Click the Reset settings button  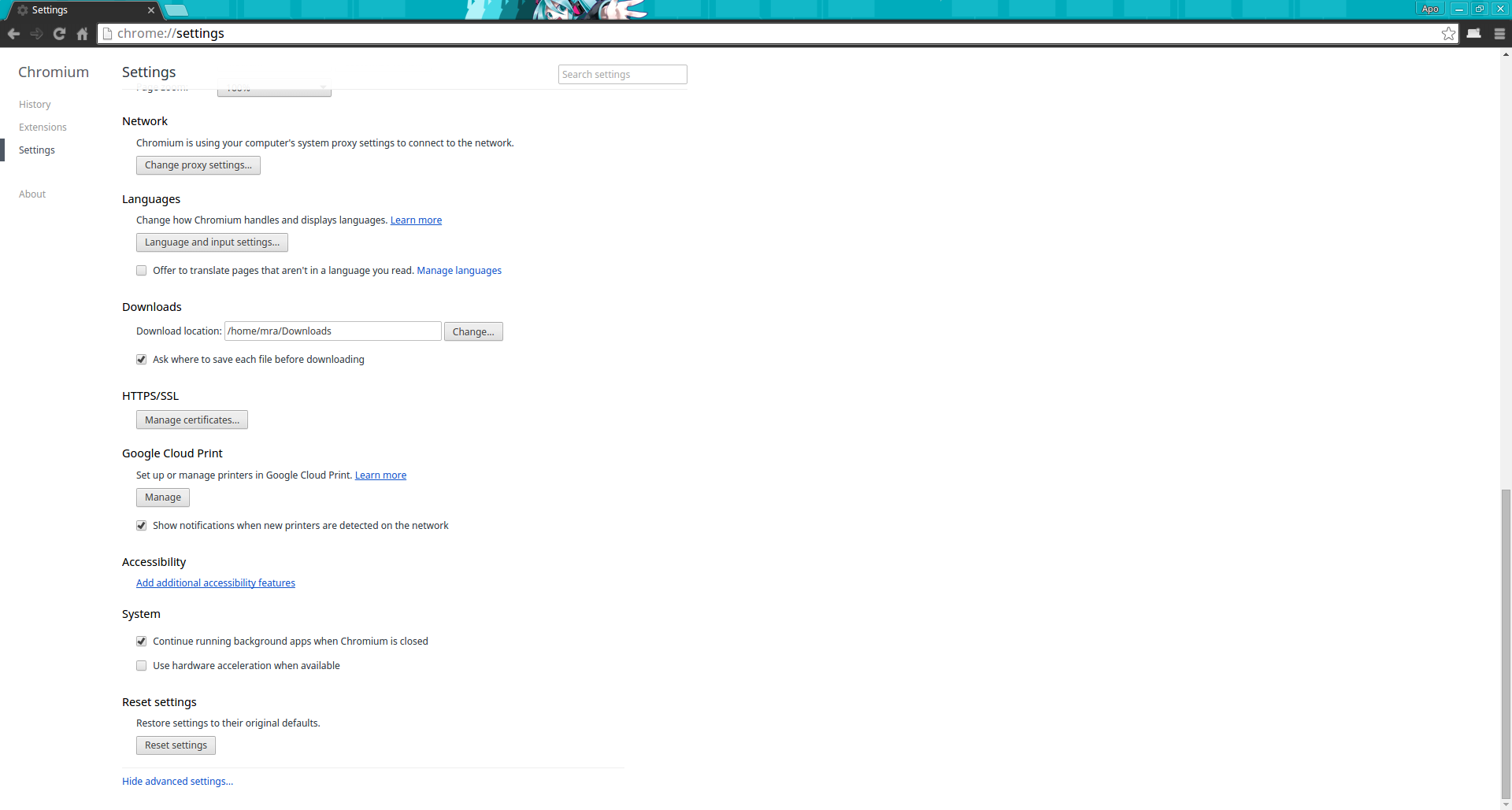(176, 745)
